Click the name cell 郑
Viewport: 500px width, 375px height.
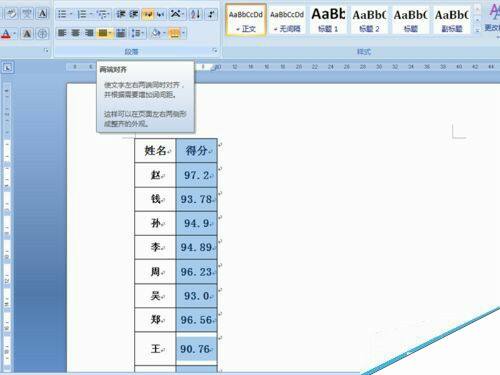coord(155,320)
